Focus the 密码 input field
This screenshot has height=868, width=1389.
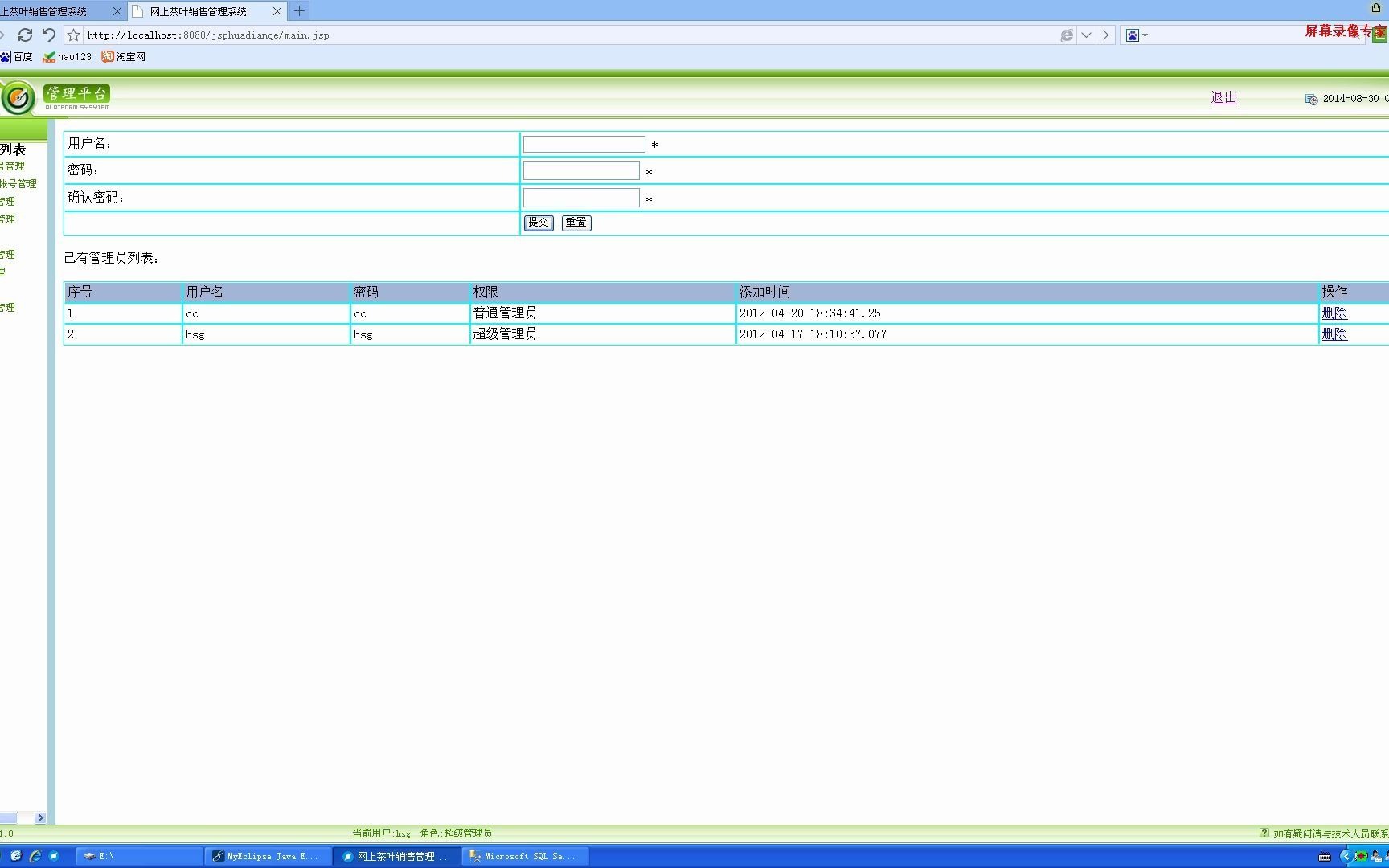(x=581, y=170)
